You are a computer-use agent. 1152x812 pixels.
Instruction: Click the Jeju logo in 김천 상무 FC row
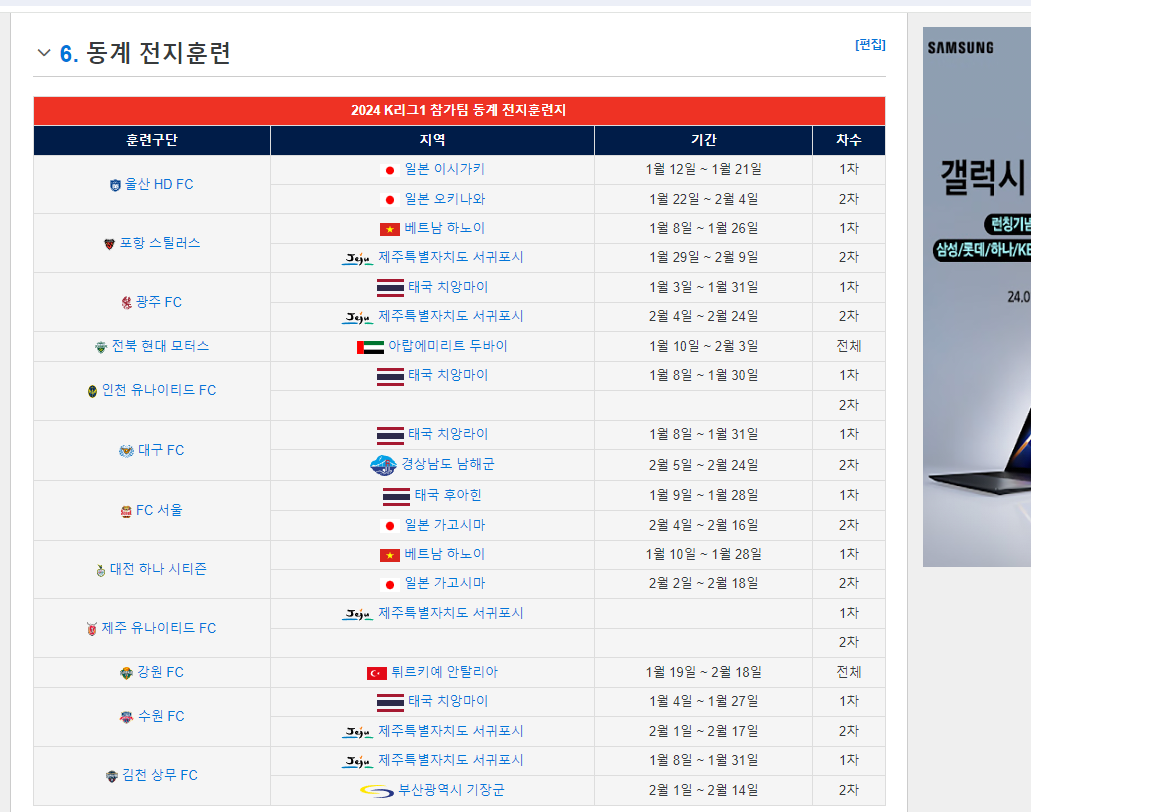pos(358,761)
